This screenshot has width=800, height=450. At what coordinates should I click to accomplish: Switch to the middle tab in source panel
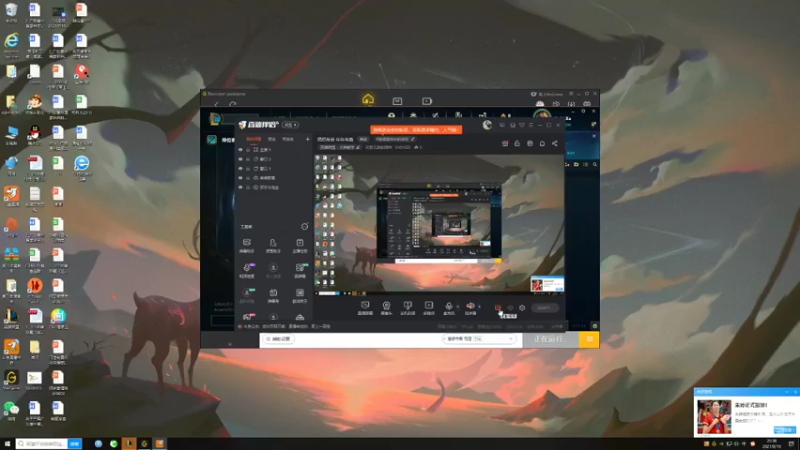(x=271, y=139)
